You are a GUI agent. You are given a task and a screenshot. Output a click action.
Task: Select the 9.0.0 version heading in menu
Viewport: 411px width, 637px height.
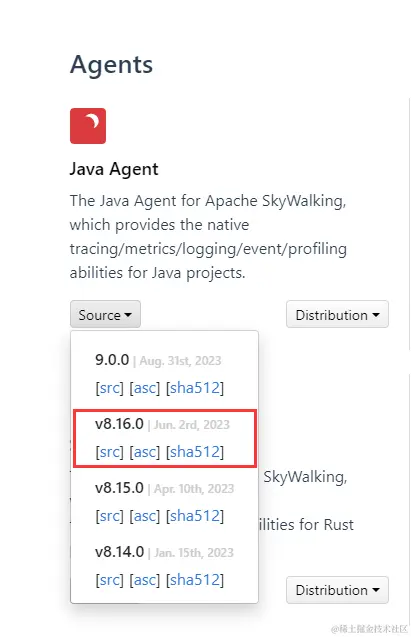pyautogui.click(x=112, y=360)
